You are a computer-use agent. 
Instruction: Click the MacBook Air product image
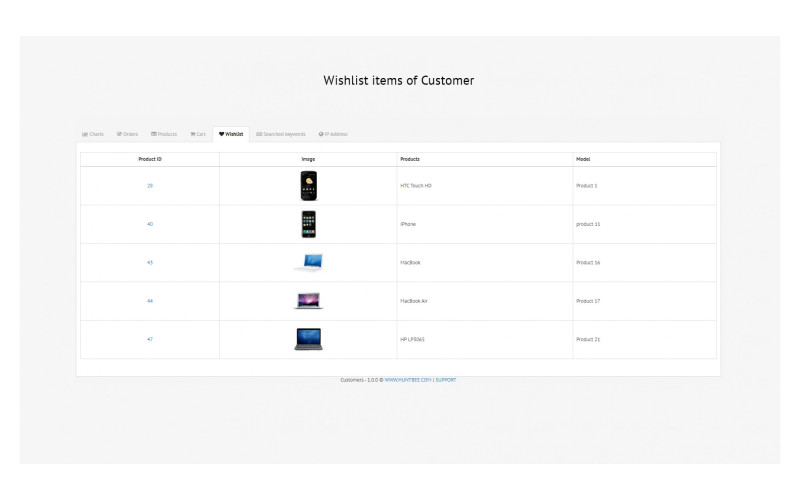308,301
